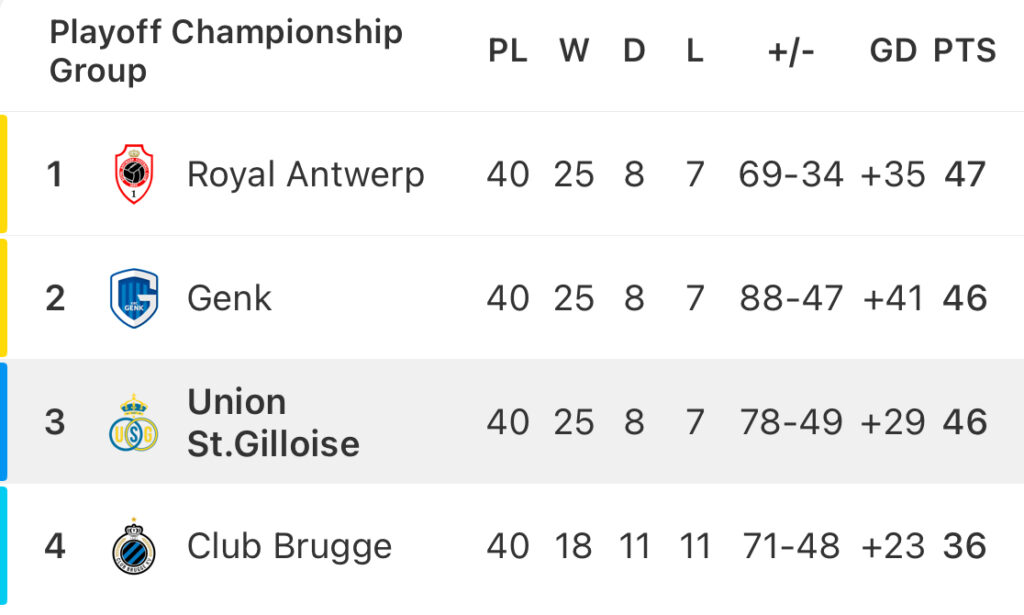Image resolution: width=1024 pixels, height=615 pixels.
Task: Click the +/- column header
Action: pyautogui.click(x=791, y=52)
